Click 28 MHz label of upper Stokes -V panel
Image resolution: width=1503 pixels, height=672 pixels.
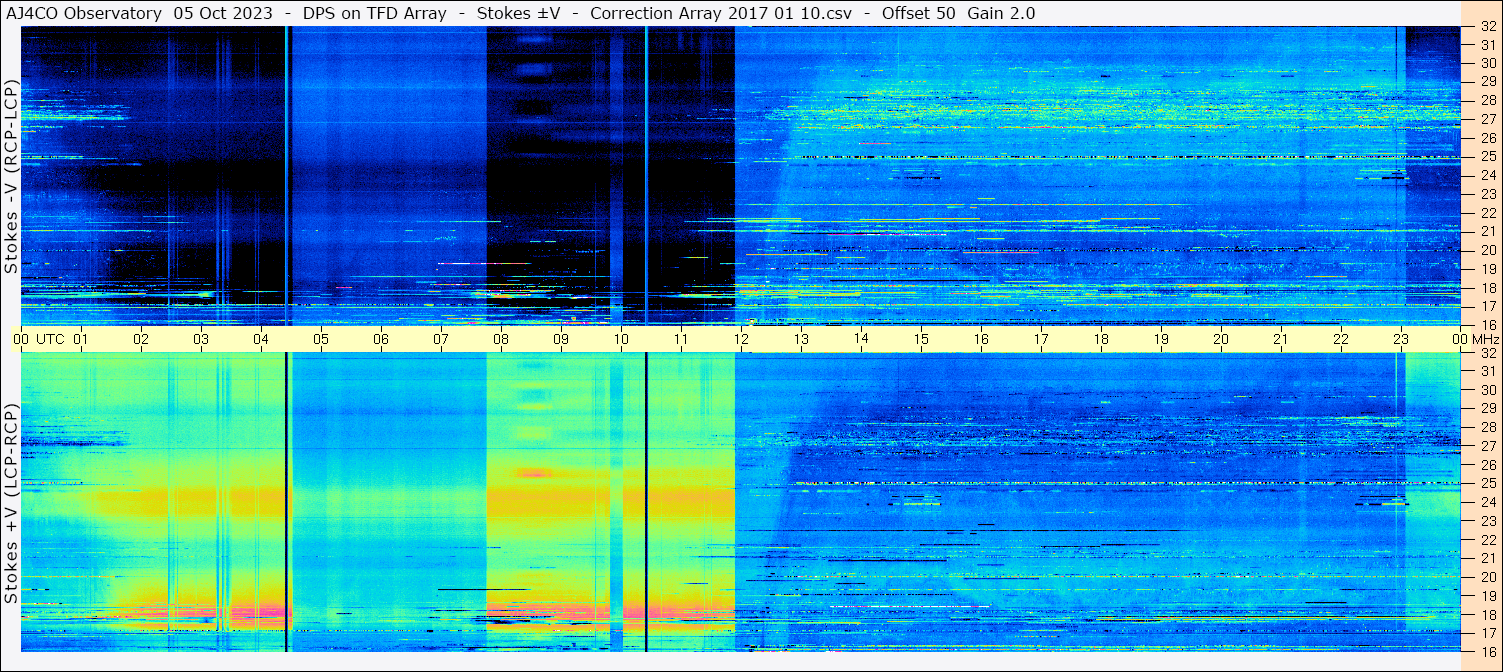pyautogui.click(x=1487, y=101)
